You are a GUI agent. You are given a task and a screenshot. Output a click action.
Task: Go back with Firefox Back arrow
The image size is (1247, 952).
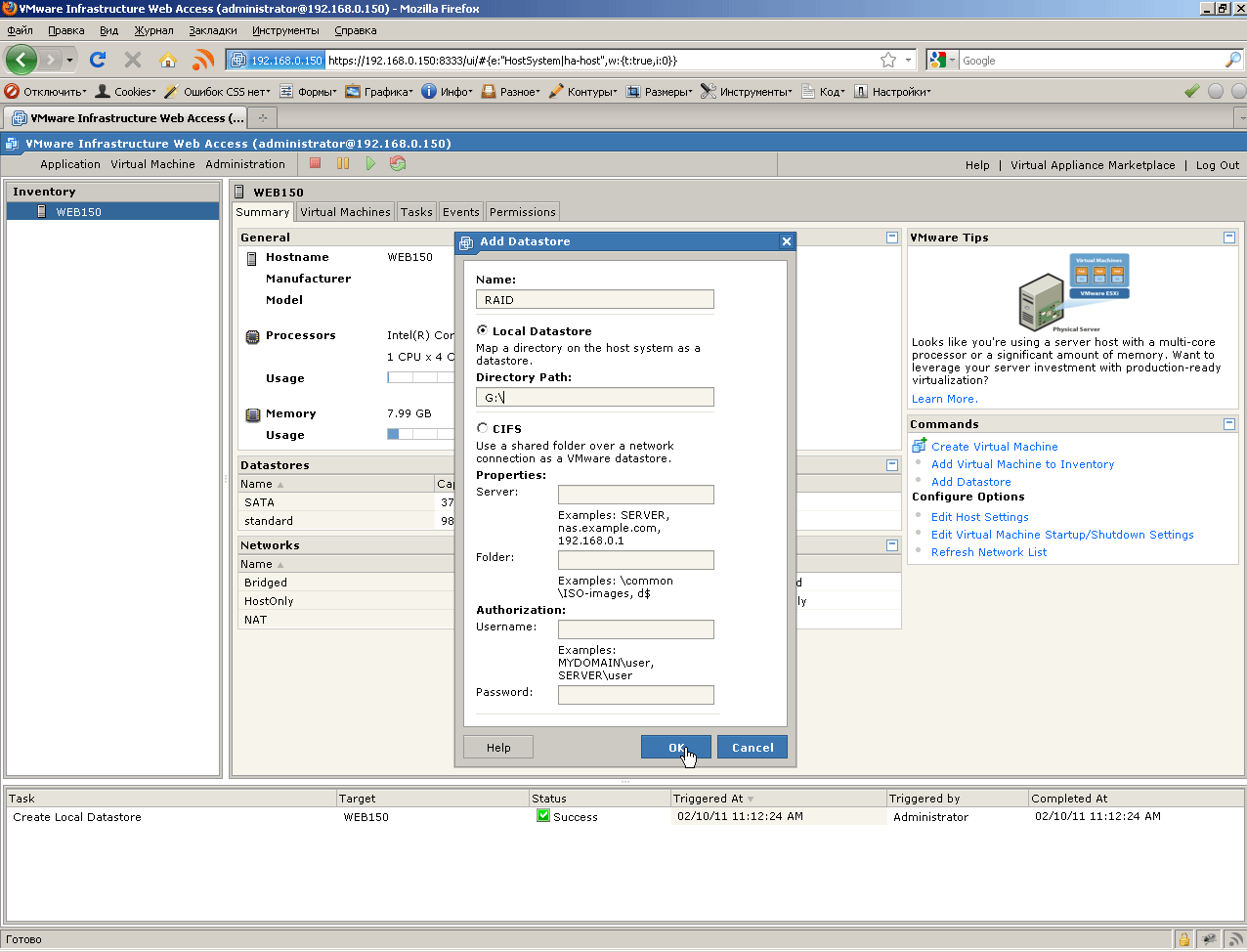(21, 60)
